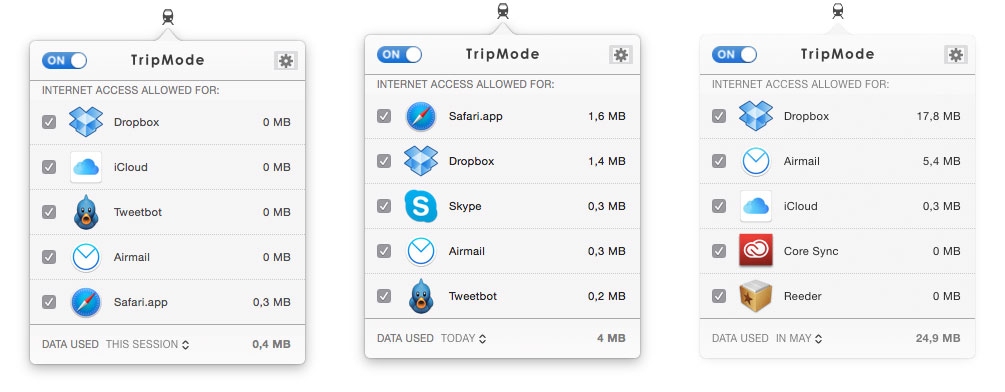This screenshot has width=1005, height=392.
Task: Open the settings gear in the This Session panel
Action: pyautogui.click(x=286, y=61)
